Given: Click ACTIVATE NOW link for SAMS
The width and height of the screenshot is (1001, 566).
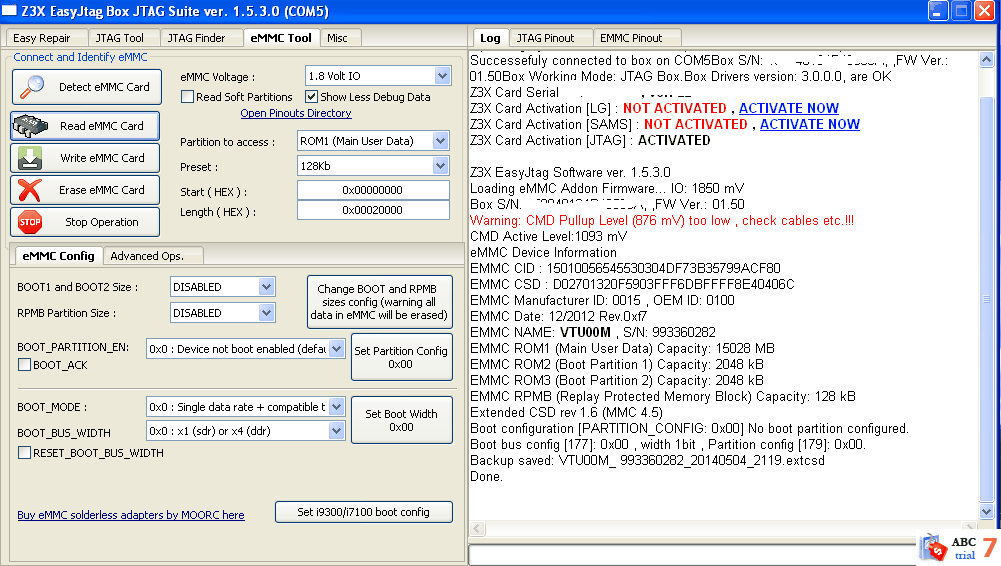Looking at the screenshot, I should [809, 124].
